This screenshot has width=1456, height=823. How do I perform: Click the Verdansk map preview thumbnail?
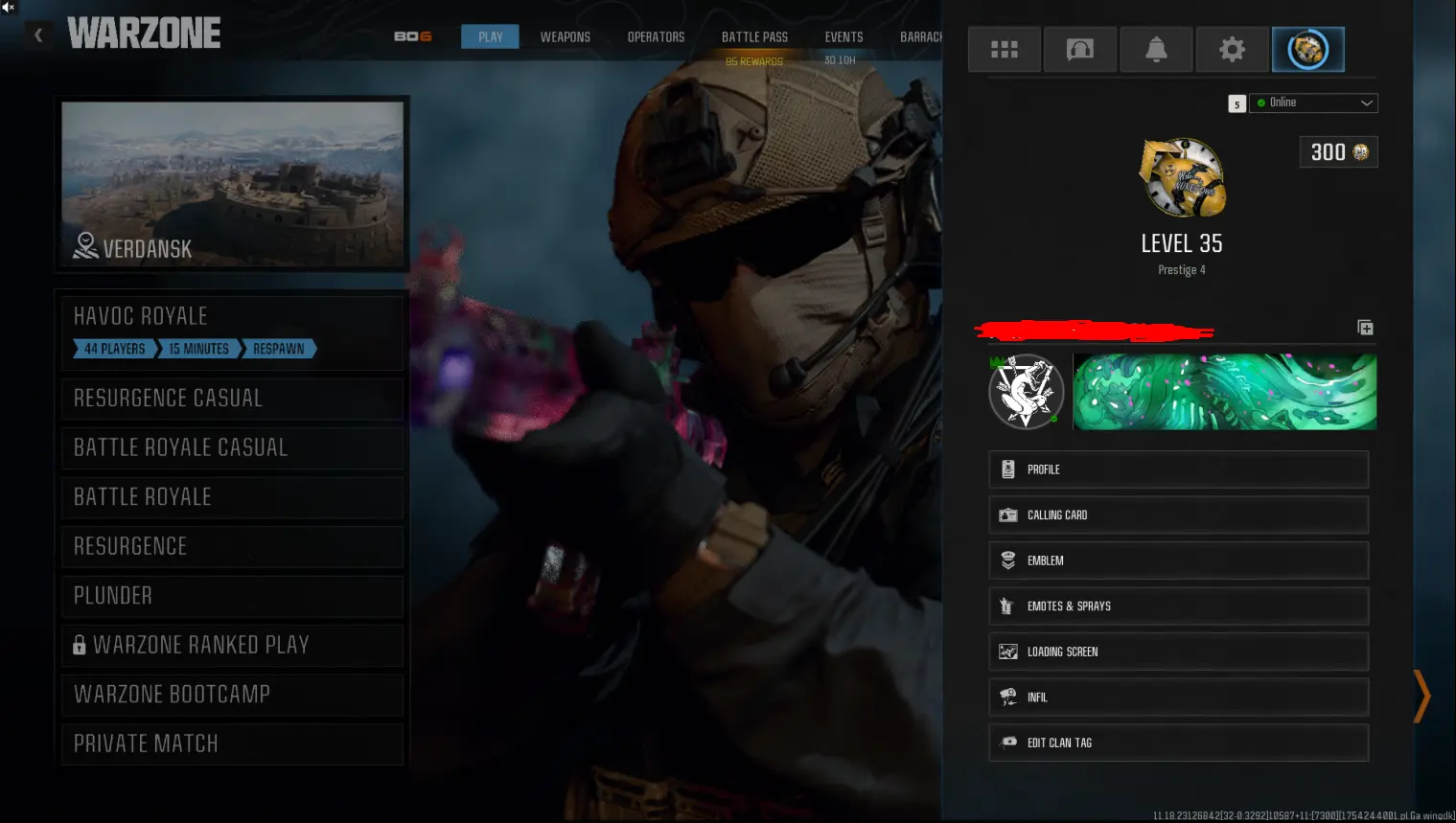click(232, 184)
